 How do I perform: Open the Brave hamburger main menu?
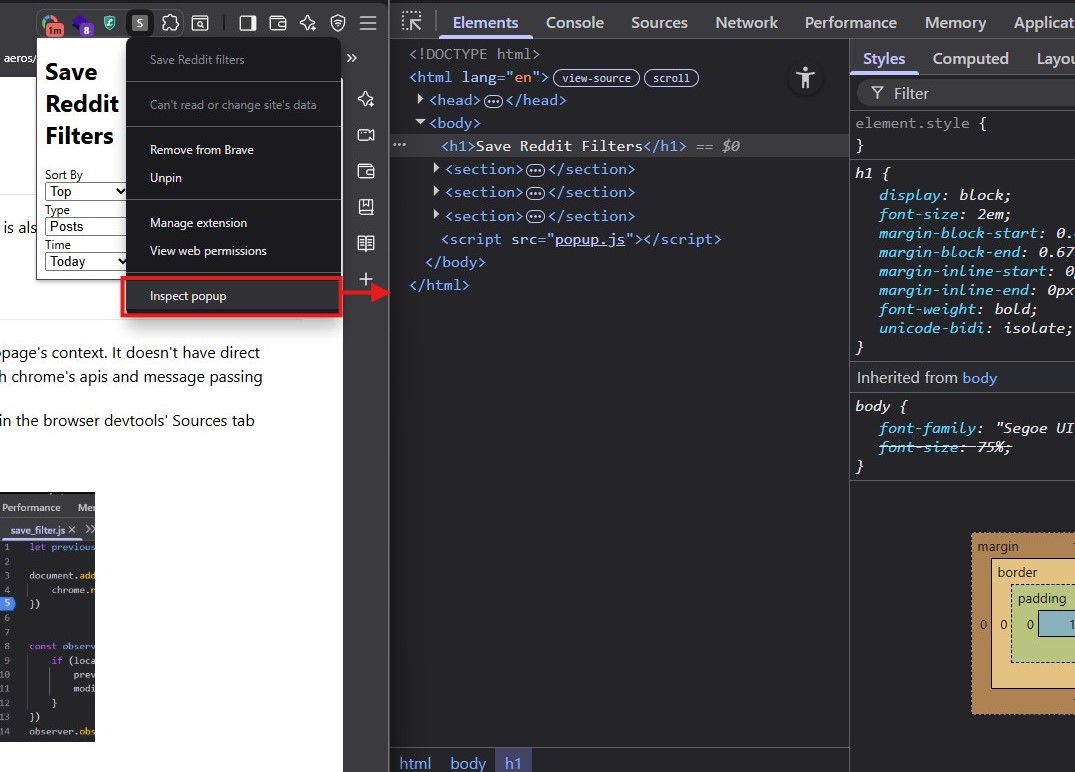point(368,23)
